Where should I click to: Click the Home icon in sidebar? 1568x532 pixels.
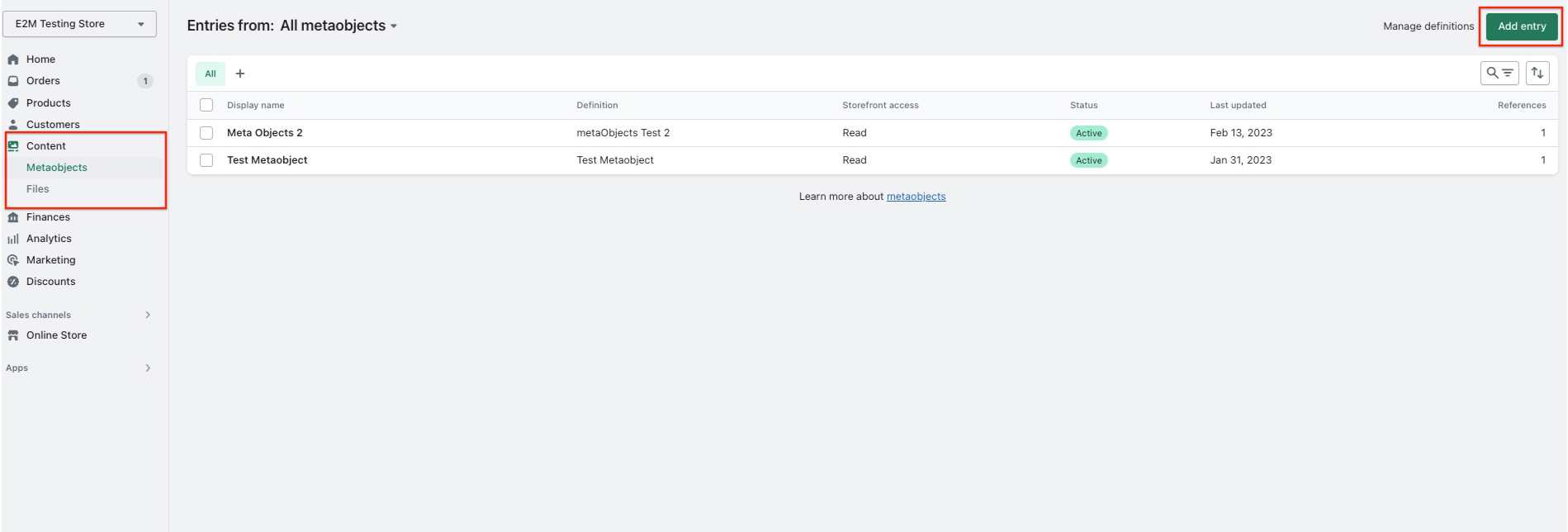click(13, 59)
